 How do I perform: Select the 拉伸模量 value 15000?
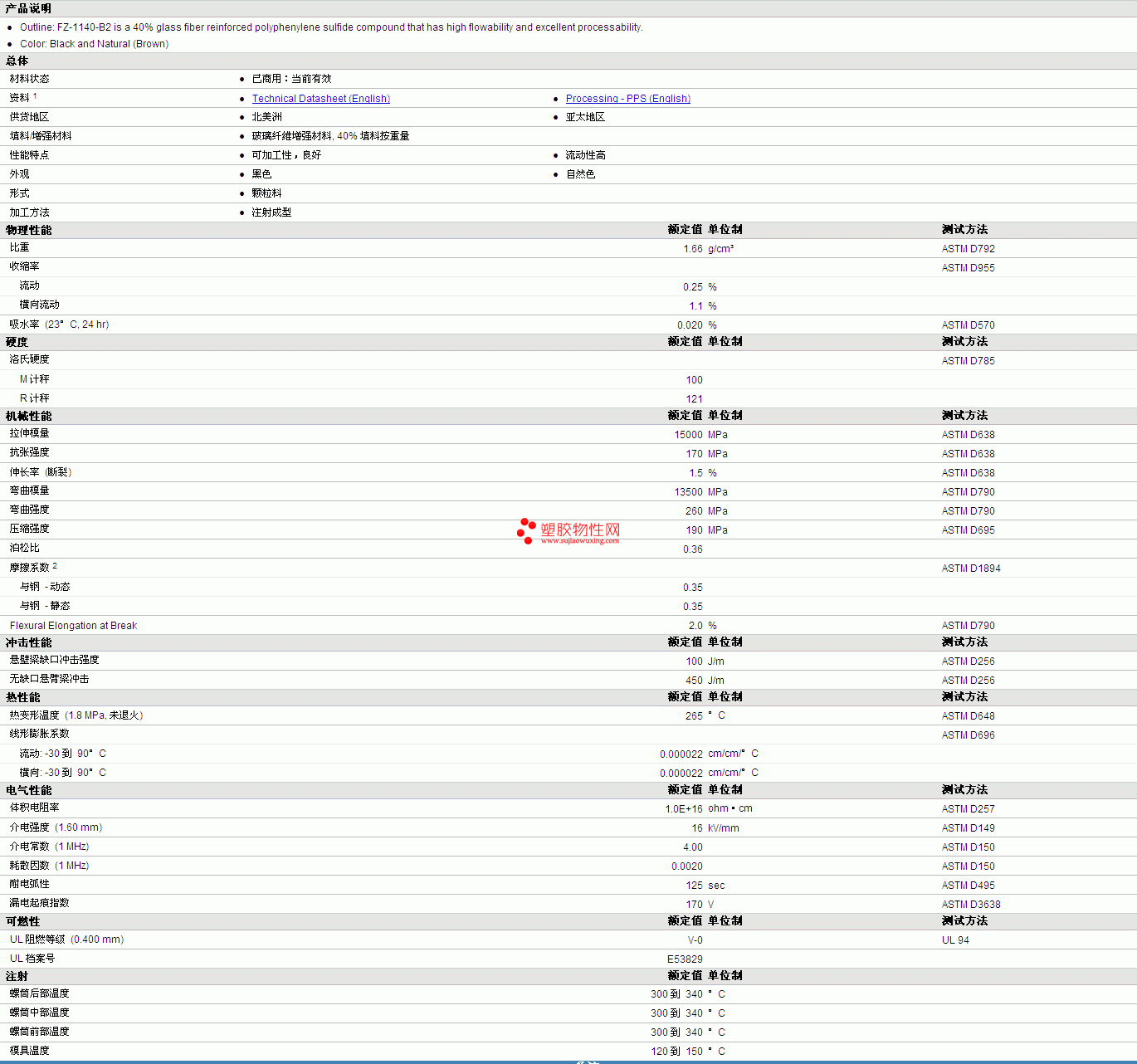[688, 435]
